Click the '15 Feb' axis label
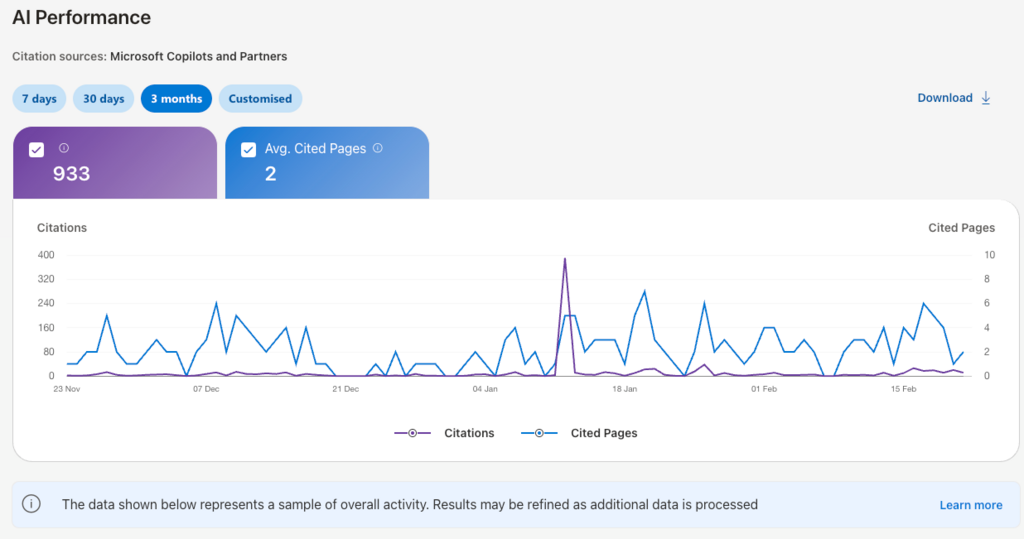The image size is (1024, 539). click(x=903, y=389)
